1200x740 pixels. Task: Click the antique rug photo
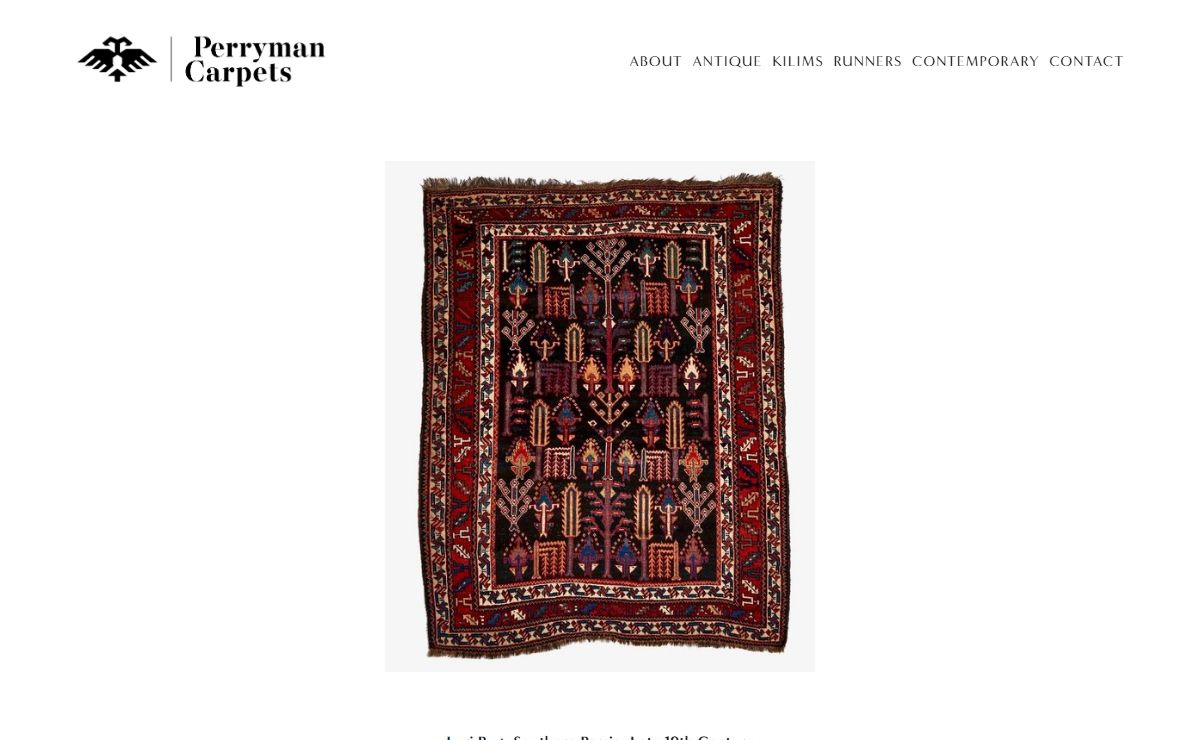pyautogui.click(x=600, y=416)
